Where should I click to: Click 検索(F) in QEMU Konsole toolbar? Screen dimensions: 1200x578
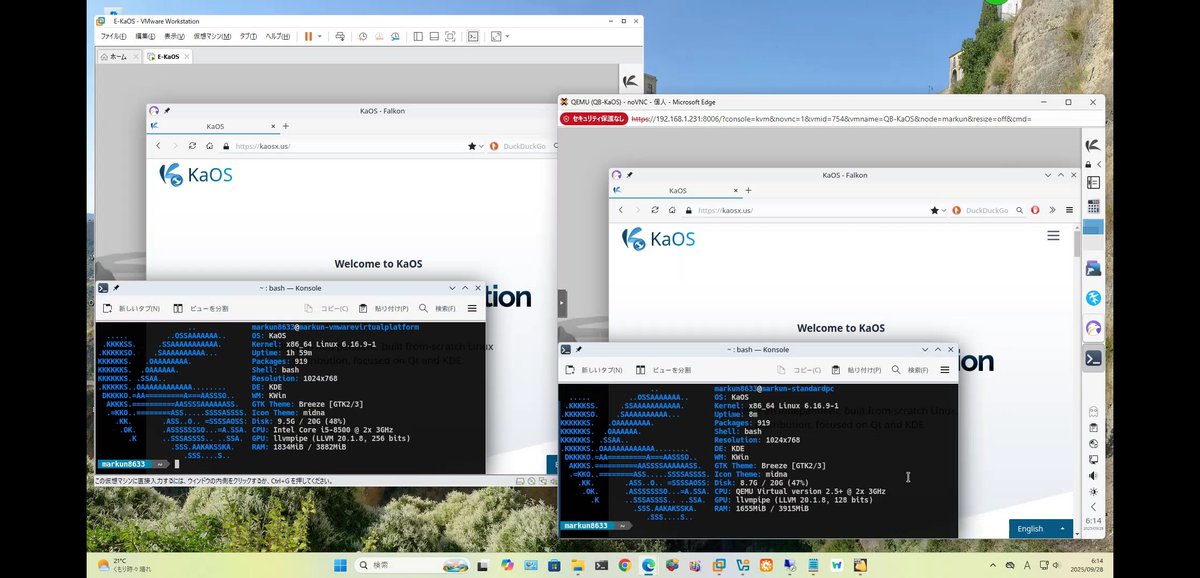pyautogui.click(x=909, y=370)
